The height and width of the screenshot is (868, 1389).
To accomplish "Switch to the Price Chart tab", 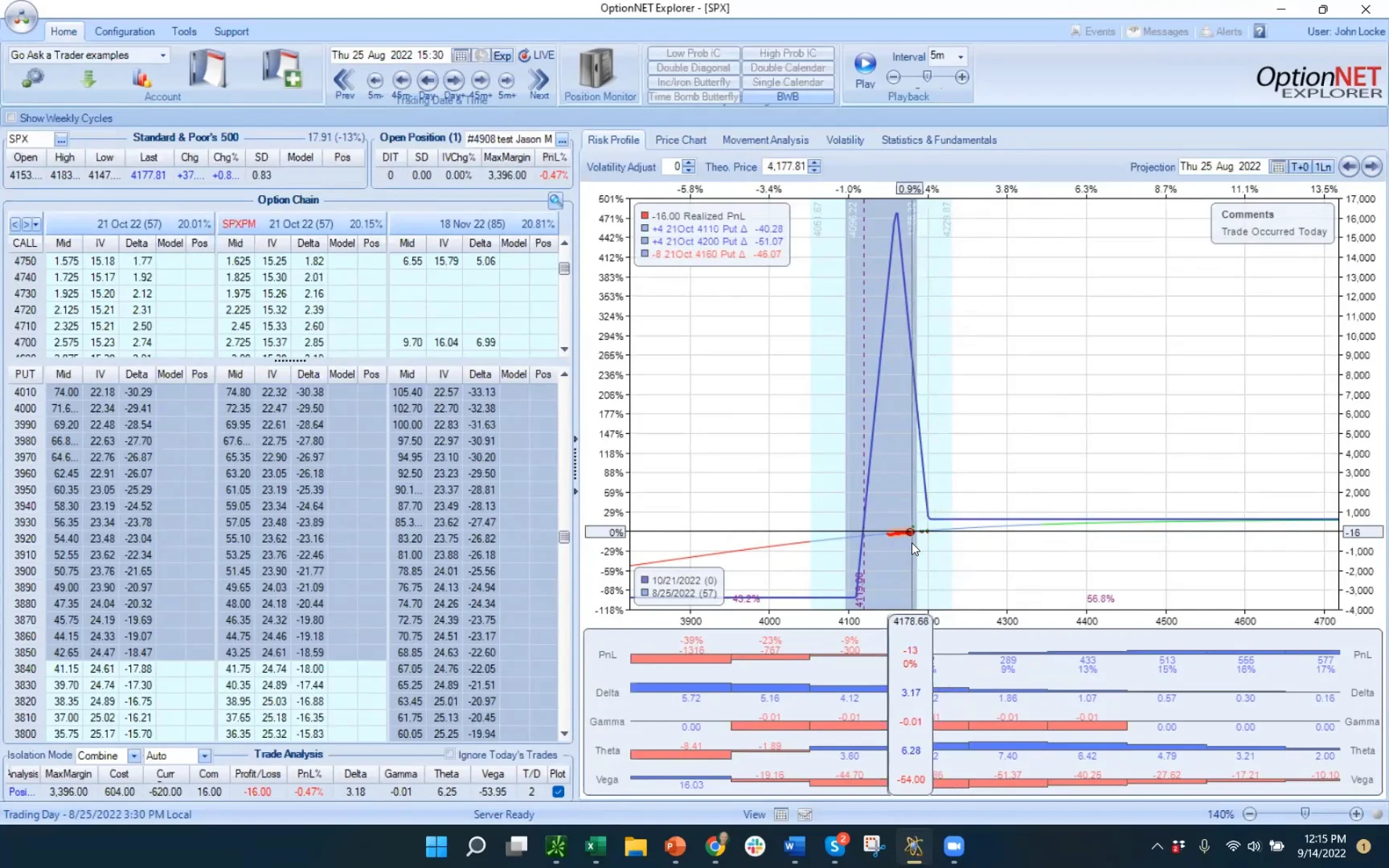I will [681, 140].
